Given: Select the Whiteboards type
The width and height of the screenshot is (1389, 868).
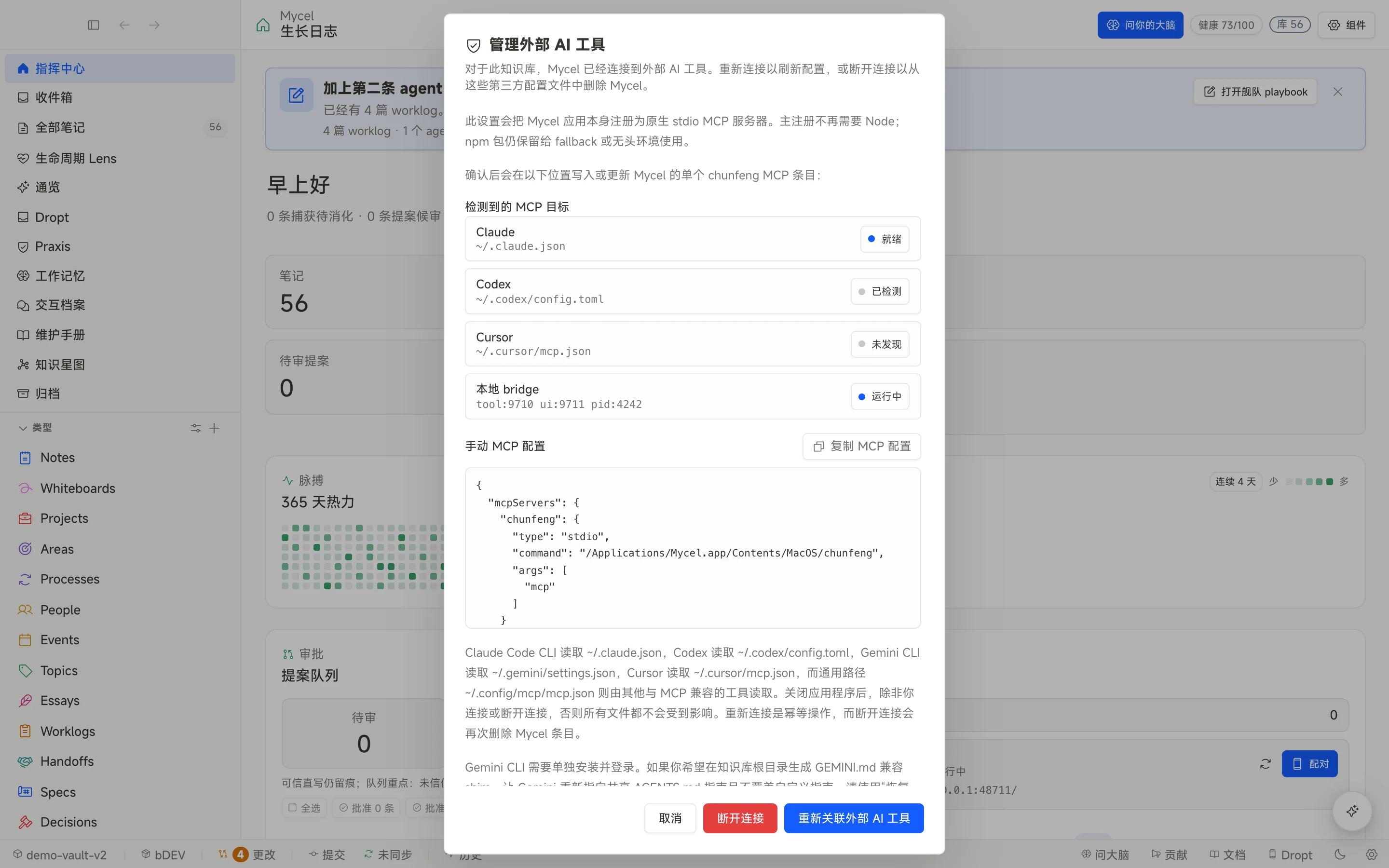Looking at the screenshot, I should tap(120, 488).
